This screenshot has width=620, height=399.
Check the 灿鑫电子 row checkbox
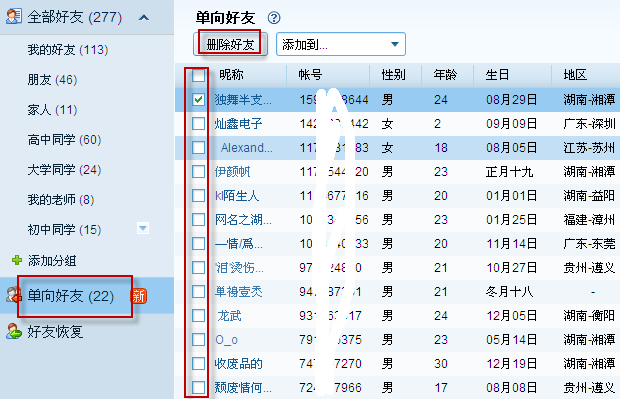tap(198, 123)
